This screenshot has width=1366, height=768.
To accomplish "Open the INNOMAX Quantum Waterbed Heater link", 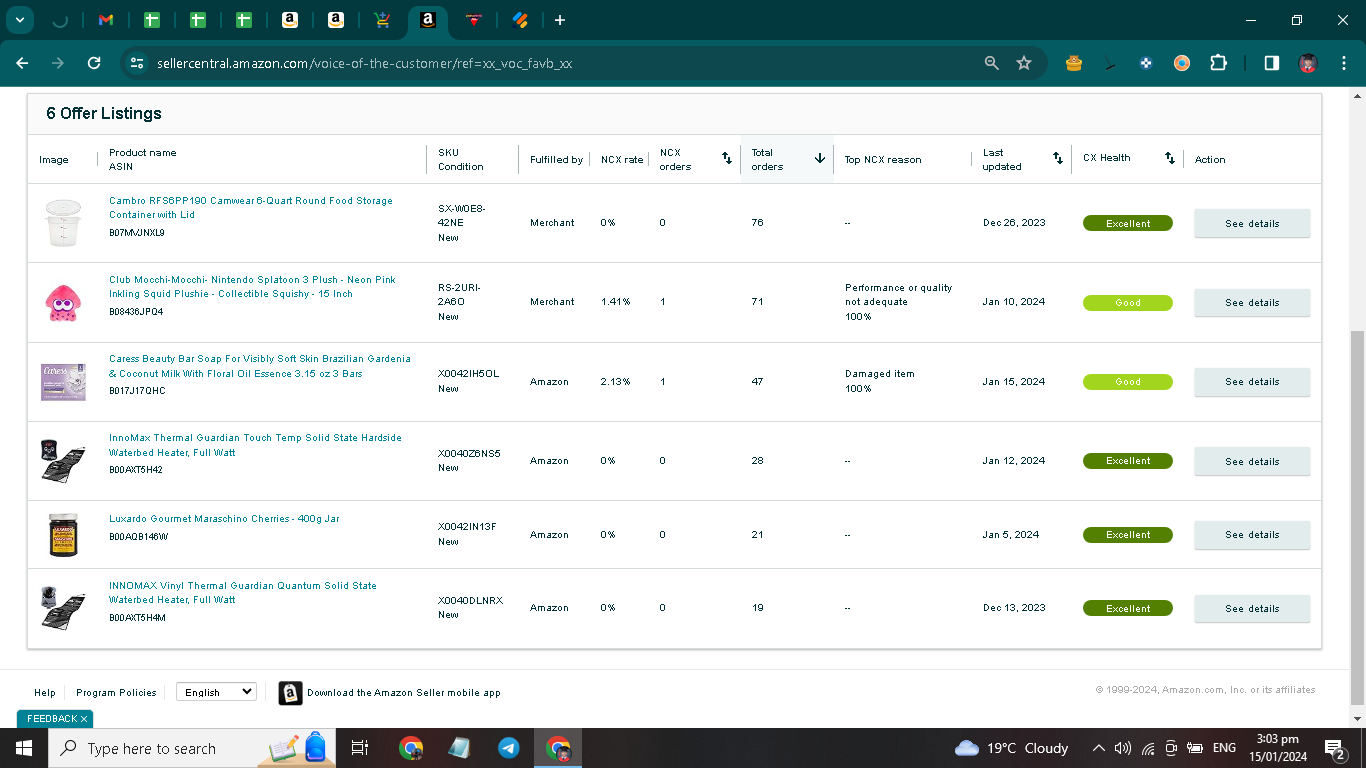I will pyautogui.click(x=243, y=593).
